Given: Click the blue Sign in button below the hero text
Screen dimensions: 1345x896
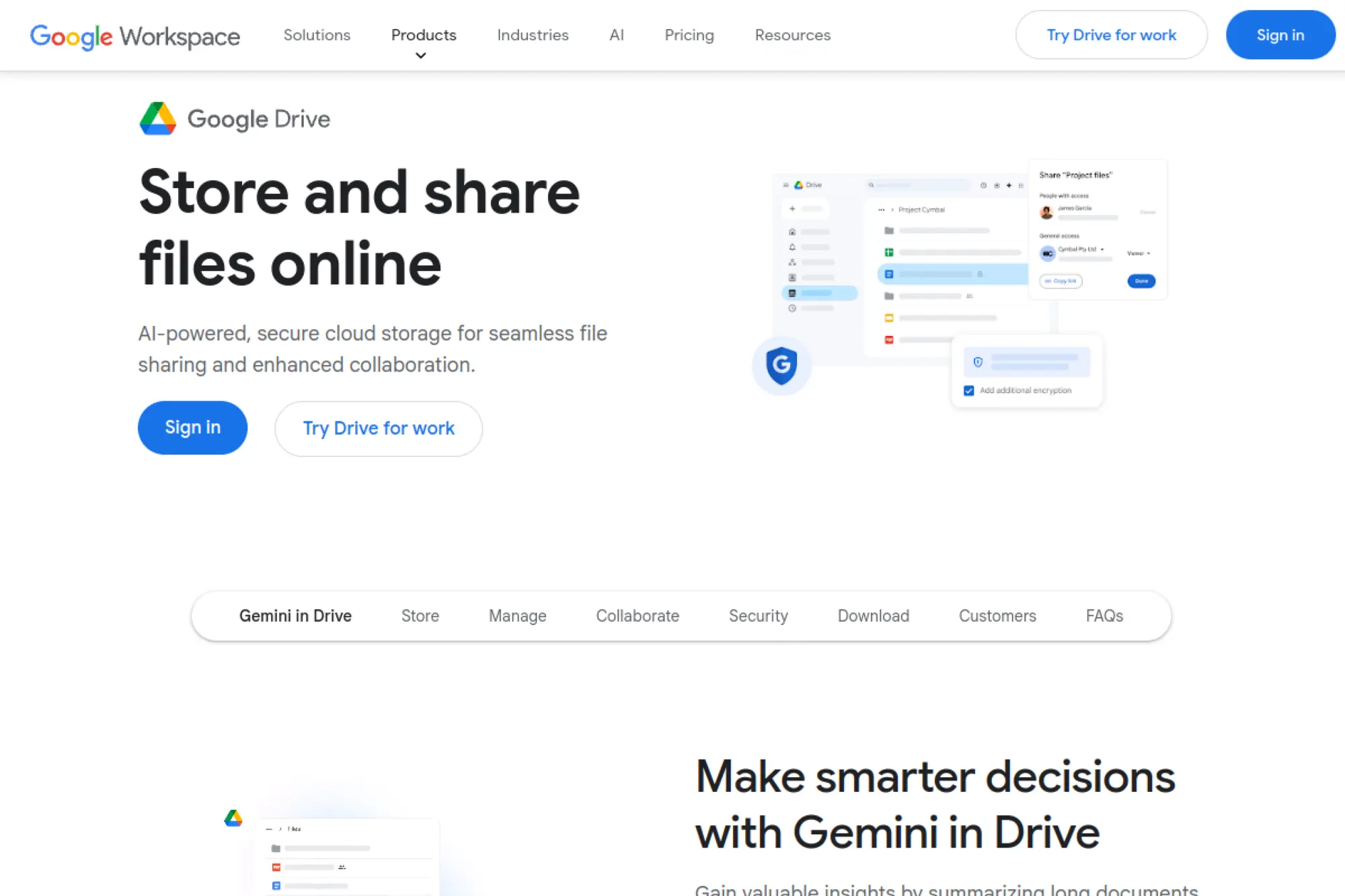Looking at the screenshot, I should click(x=192, y=427).
